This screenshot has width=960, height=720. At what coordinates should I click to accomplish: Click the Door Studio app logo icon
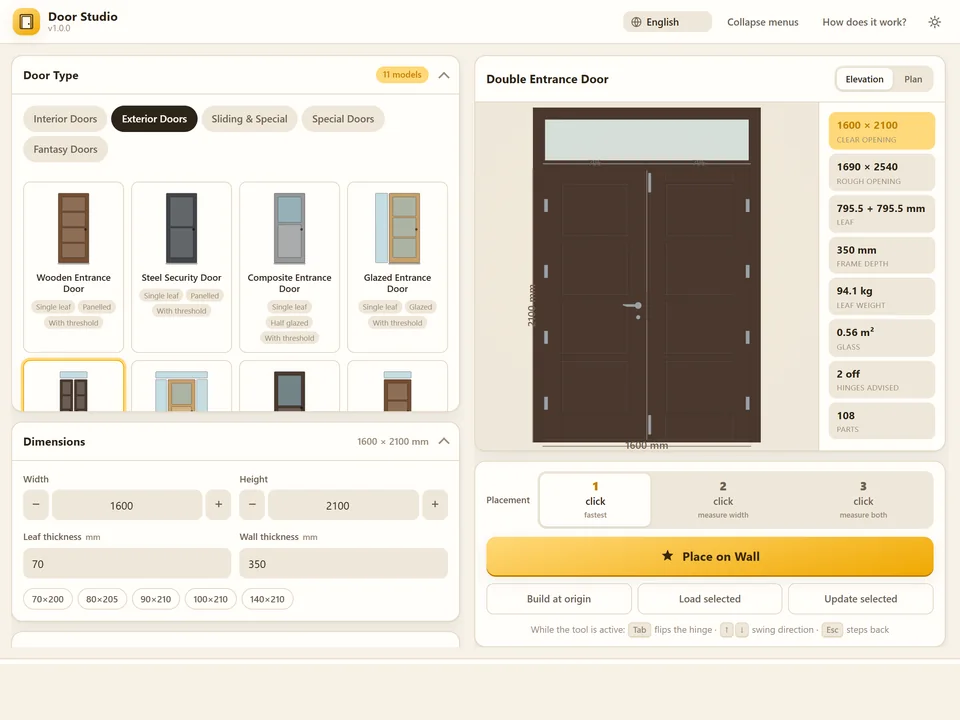[26, 22]
